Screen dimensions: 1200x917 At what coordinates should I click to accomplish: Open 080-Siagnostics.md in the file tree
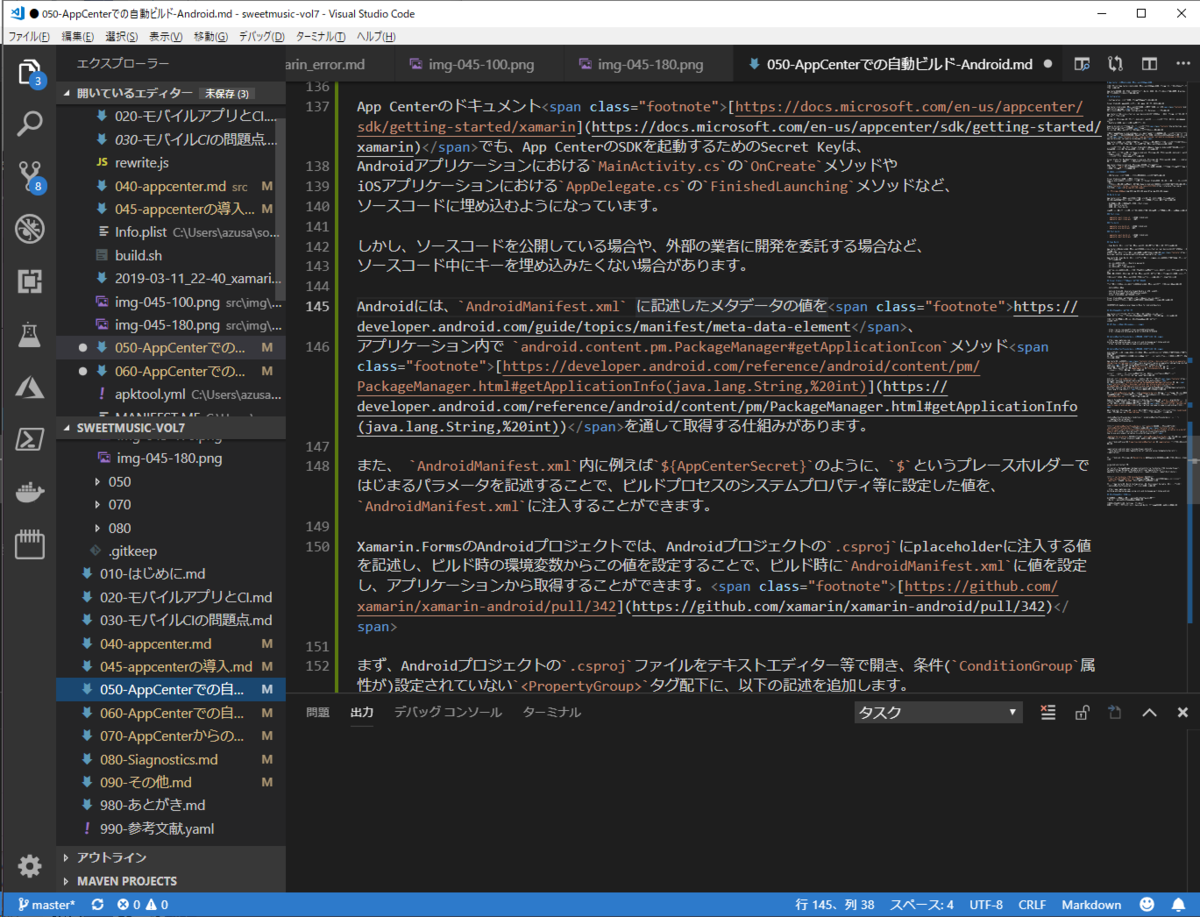(170, 759)
